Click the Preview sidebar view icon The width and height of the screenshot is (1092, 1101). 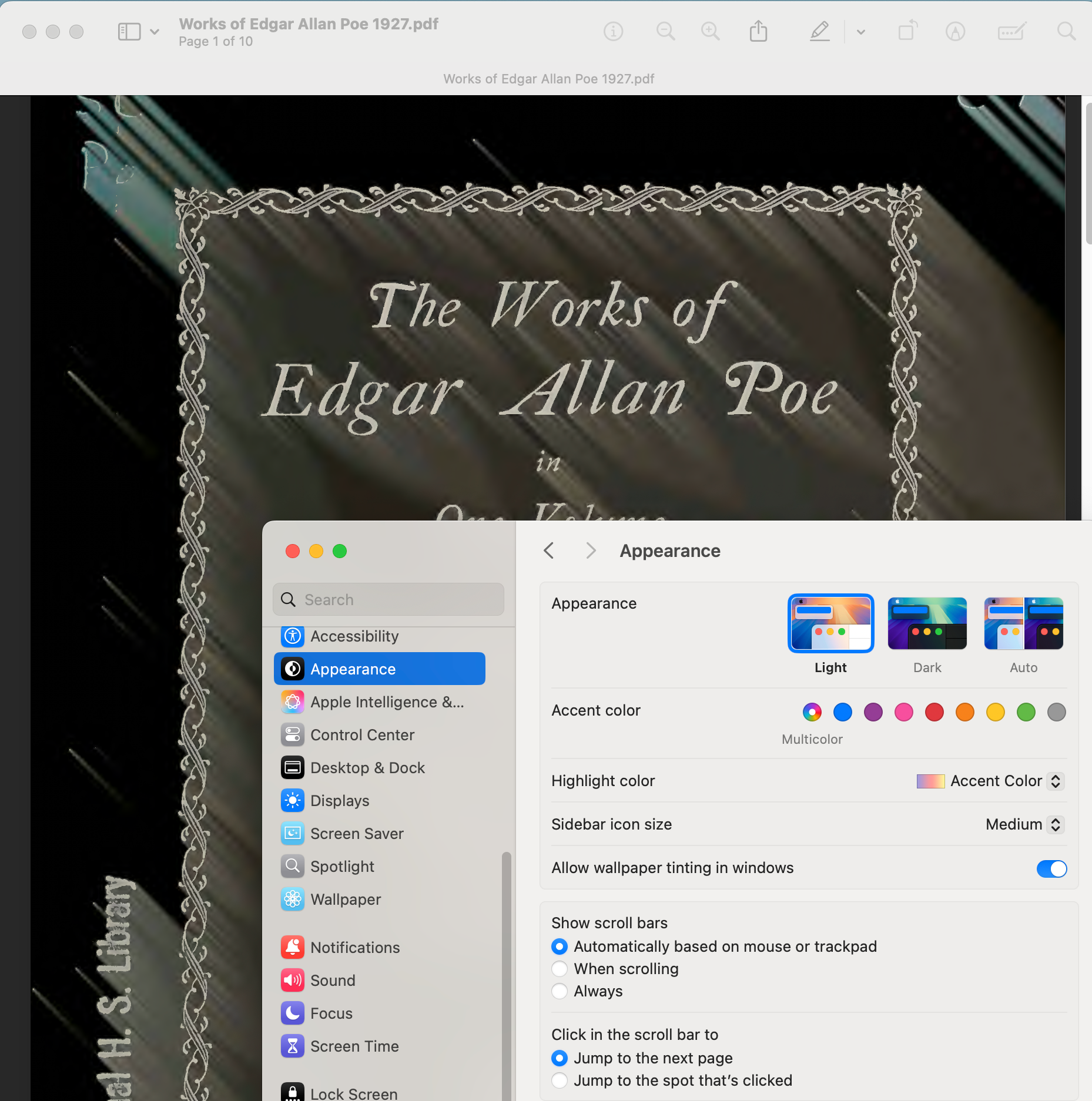pyautogui.click(x=129, y=32)
